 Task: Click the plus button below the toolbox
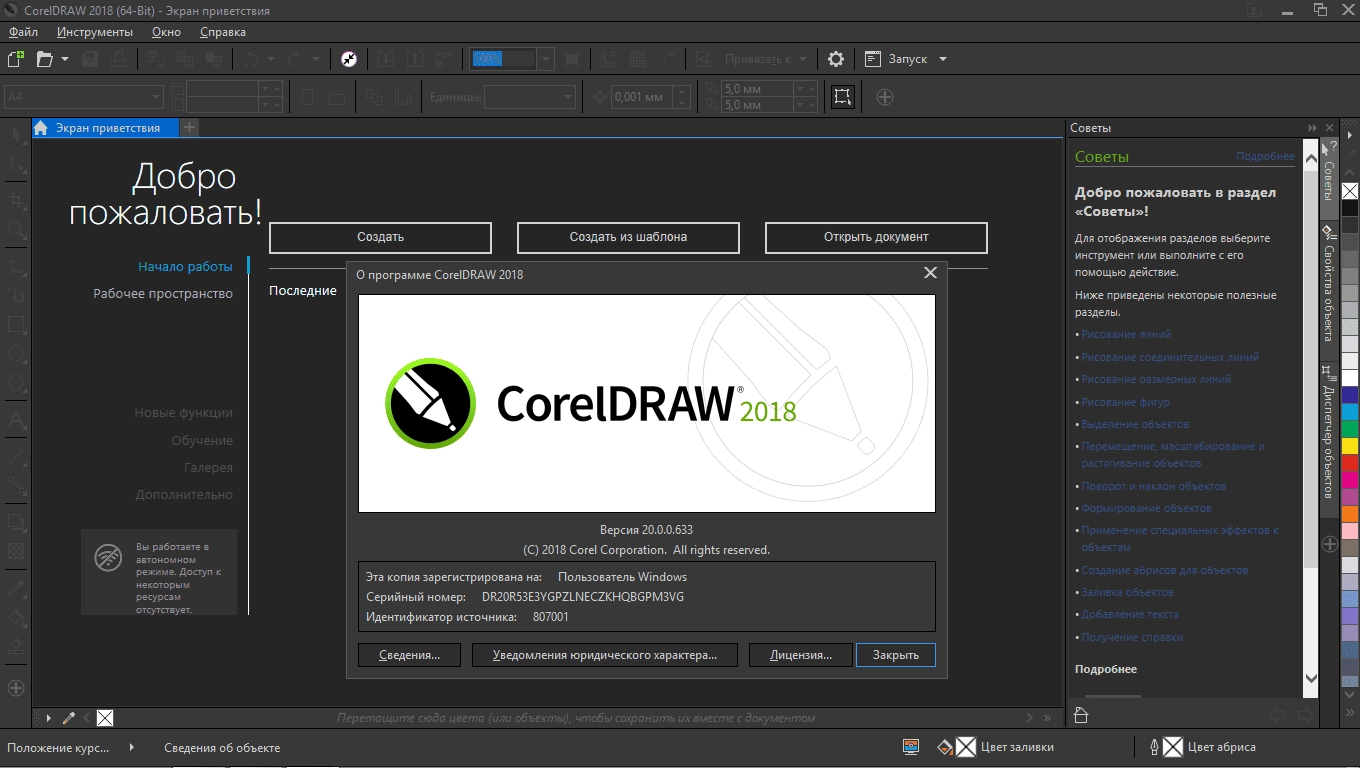coord(16,688)
